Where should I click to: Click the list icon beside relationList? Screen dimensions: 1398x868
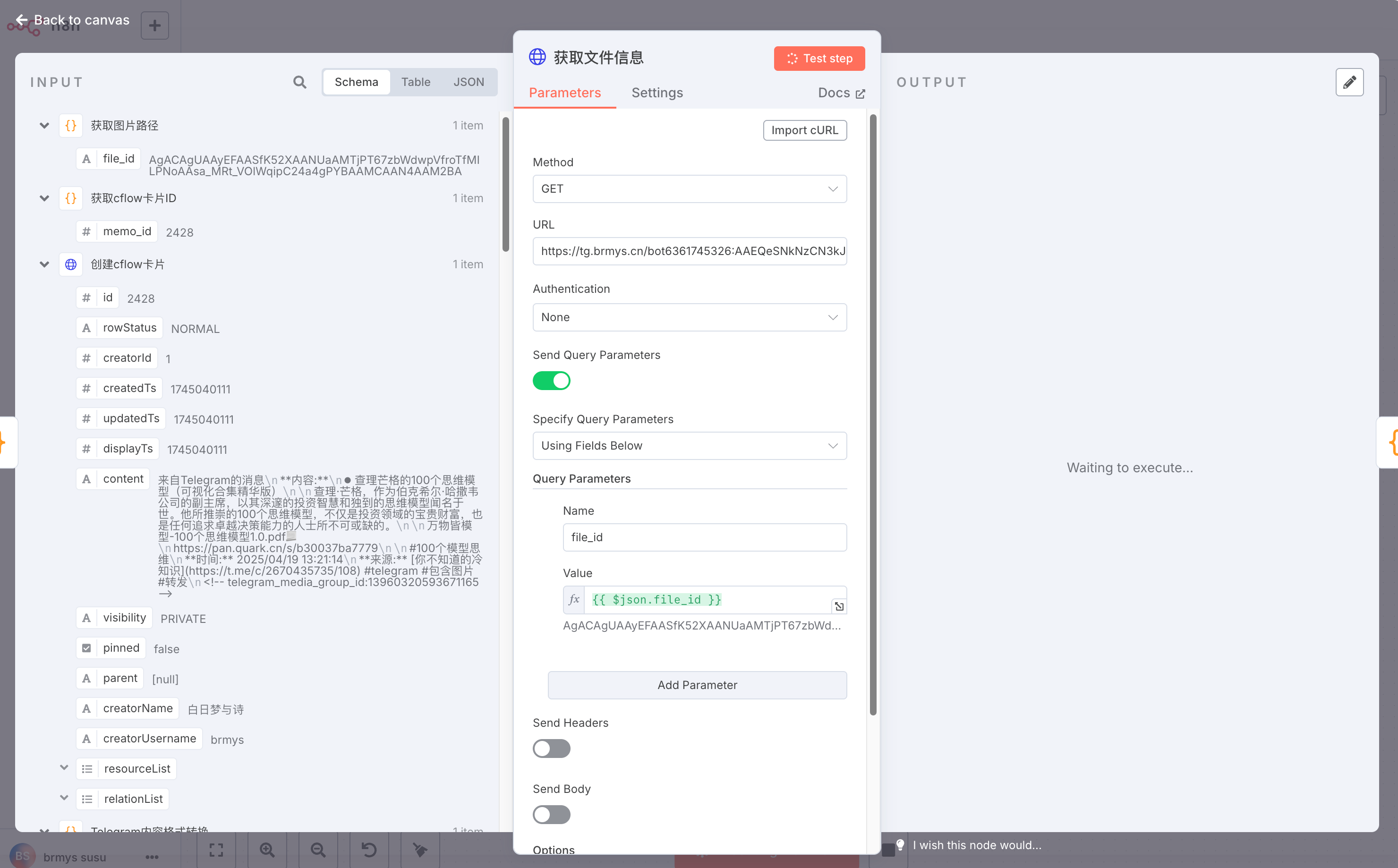point(87,799)
